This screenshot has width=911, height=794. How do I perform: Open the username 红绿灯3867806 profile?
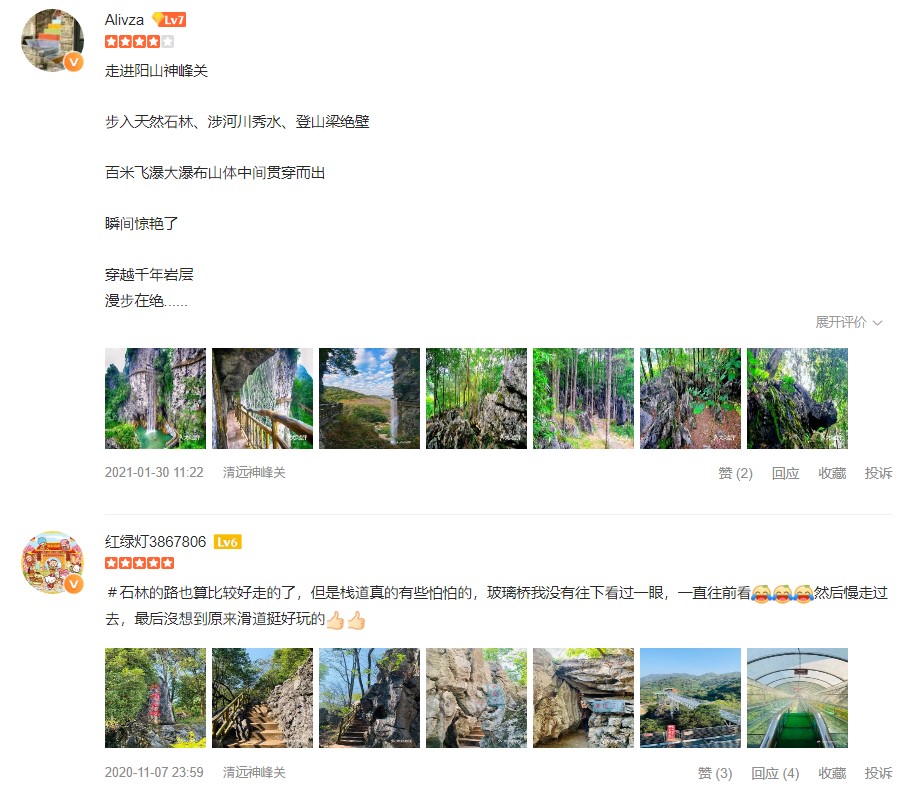[155, 542]
